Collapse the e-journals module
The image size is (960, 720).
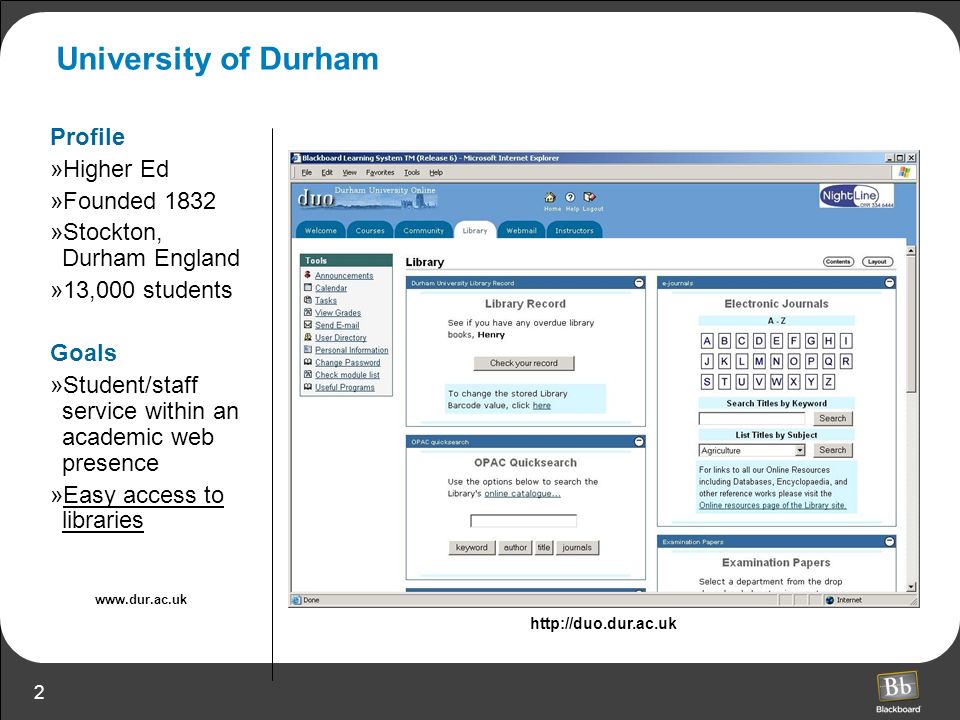(890, 283)
